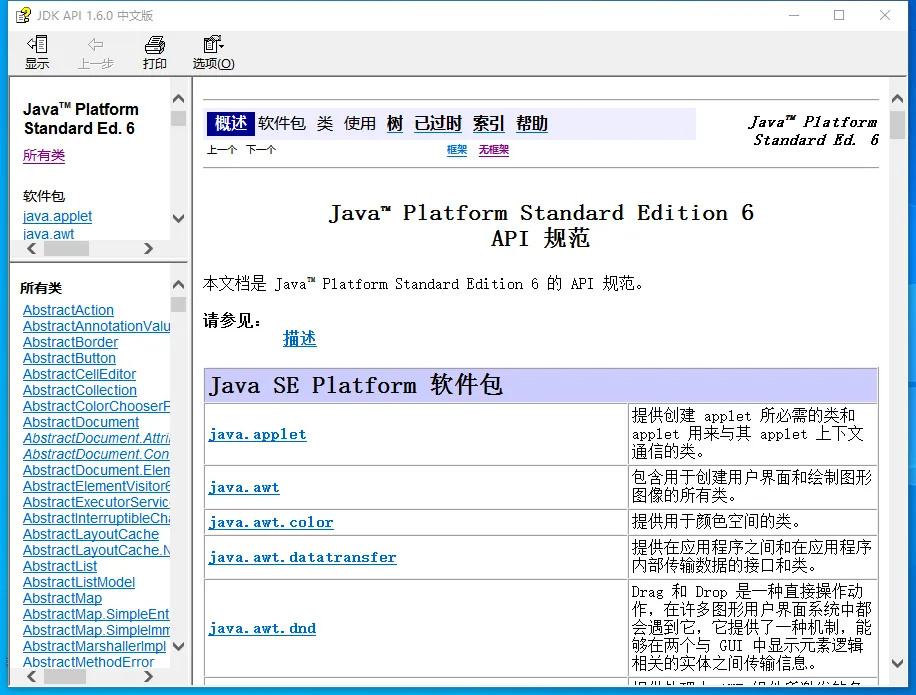Image resolution: width=916 pixels, height=695 pixels.
Task: Open java.applet in the packages list
Action: point(57,216)
